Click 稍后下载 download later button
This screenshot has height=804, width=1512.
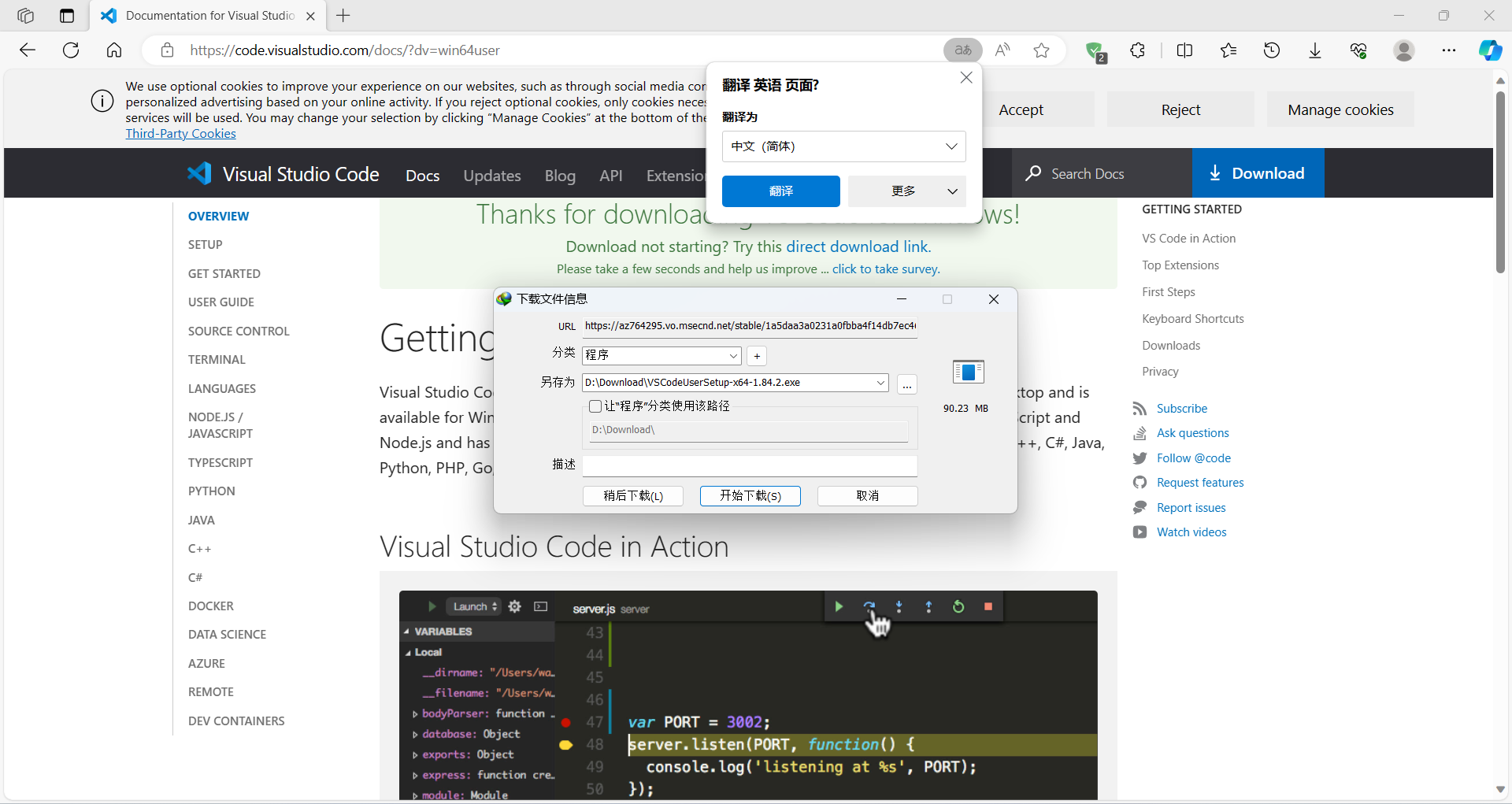pyautogui.click(x=633, y=495)
